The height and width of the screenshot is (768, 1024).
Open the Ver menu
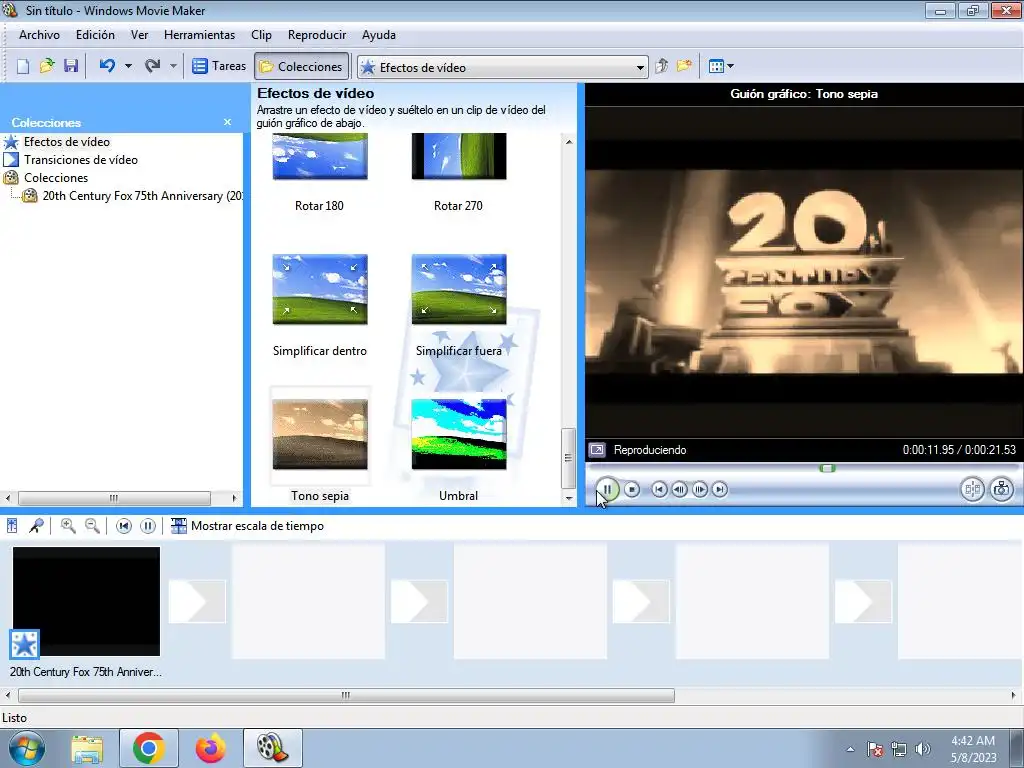pos(139,35)
